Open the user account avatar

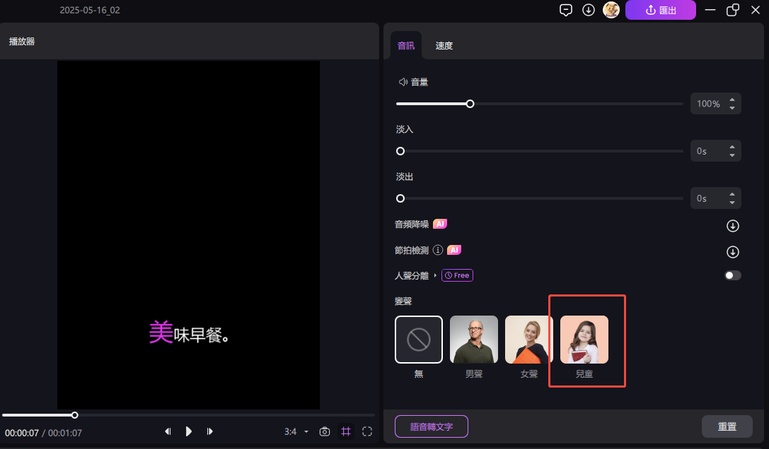[x=611, y=10]
